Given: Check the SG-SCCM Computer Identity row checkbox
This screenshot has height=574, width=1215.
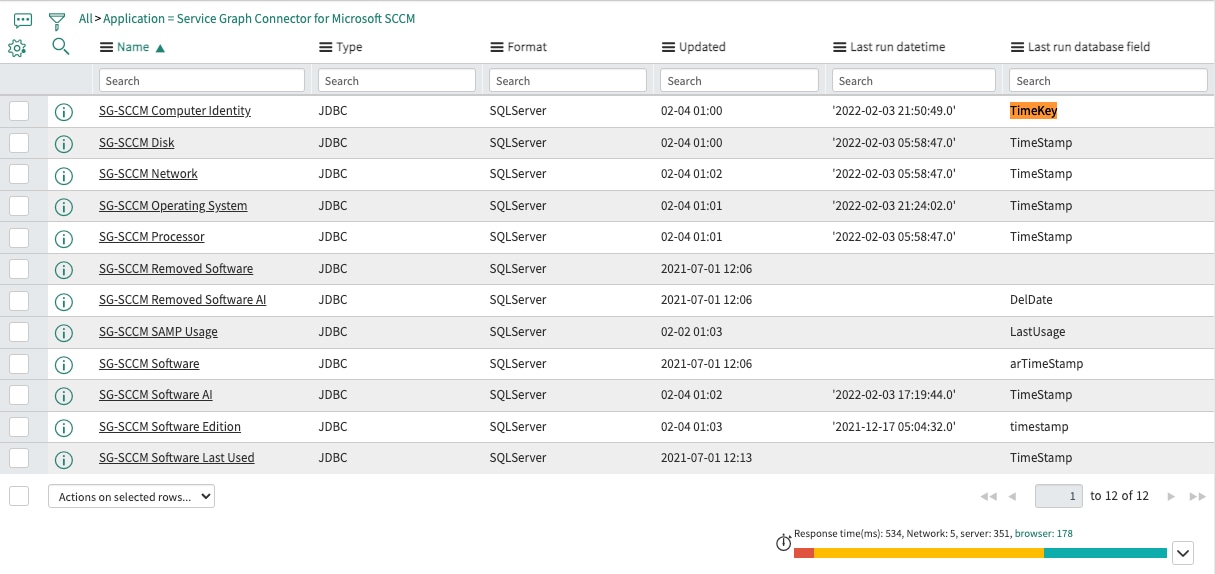Looking at the screenshot, I should tap(19, 111).
